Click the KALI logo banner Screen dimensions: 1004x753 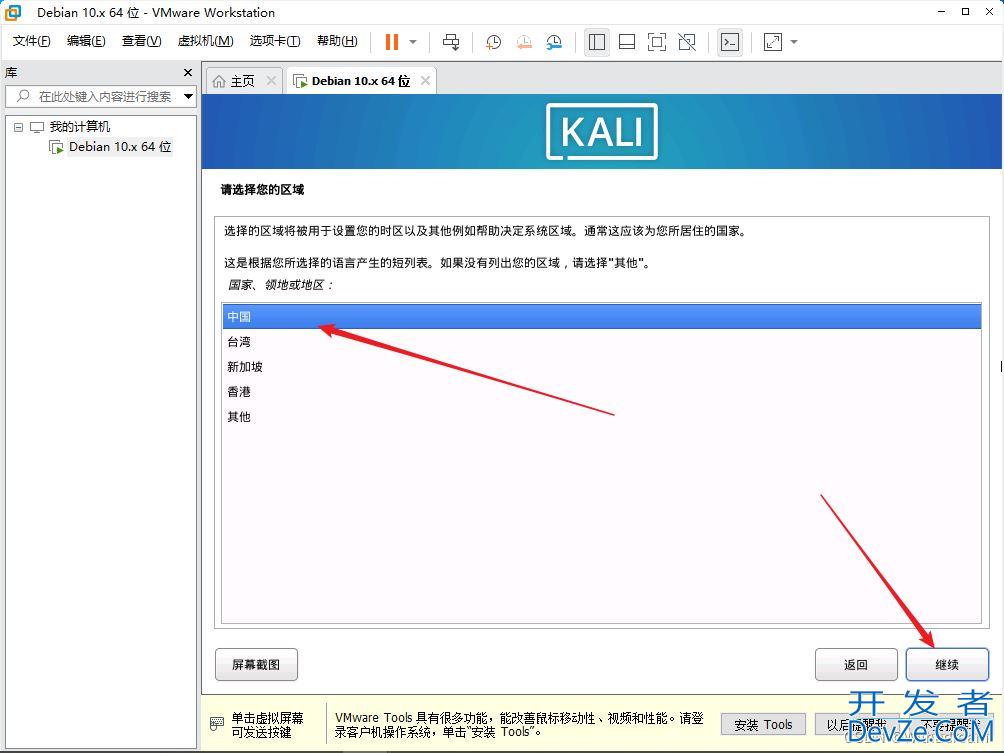click(602, 131)
